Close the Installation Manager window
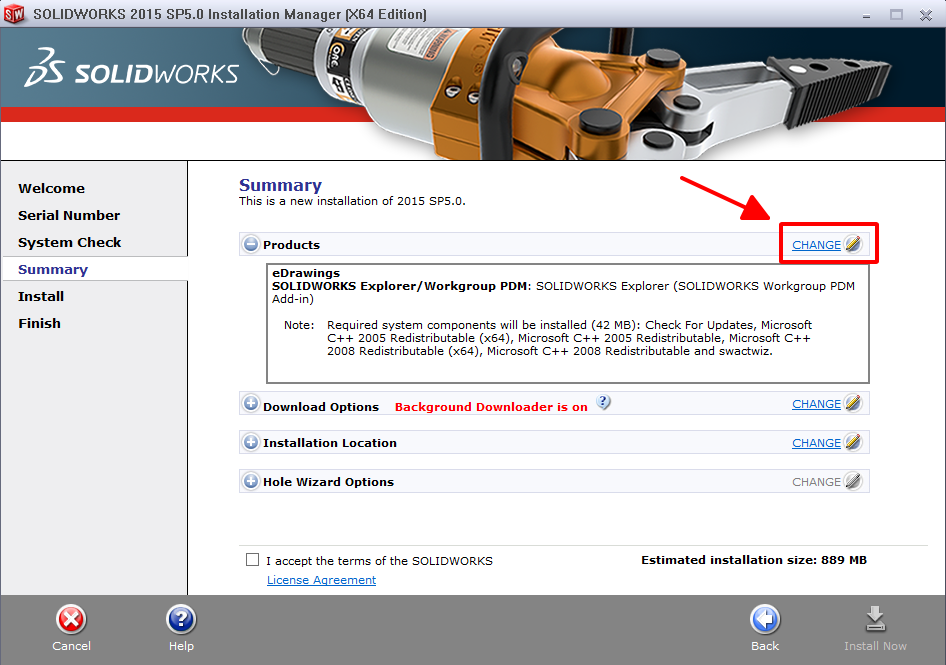 pos(926,14)
